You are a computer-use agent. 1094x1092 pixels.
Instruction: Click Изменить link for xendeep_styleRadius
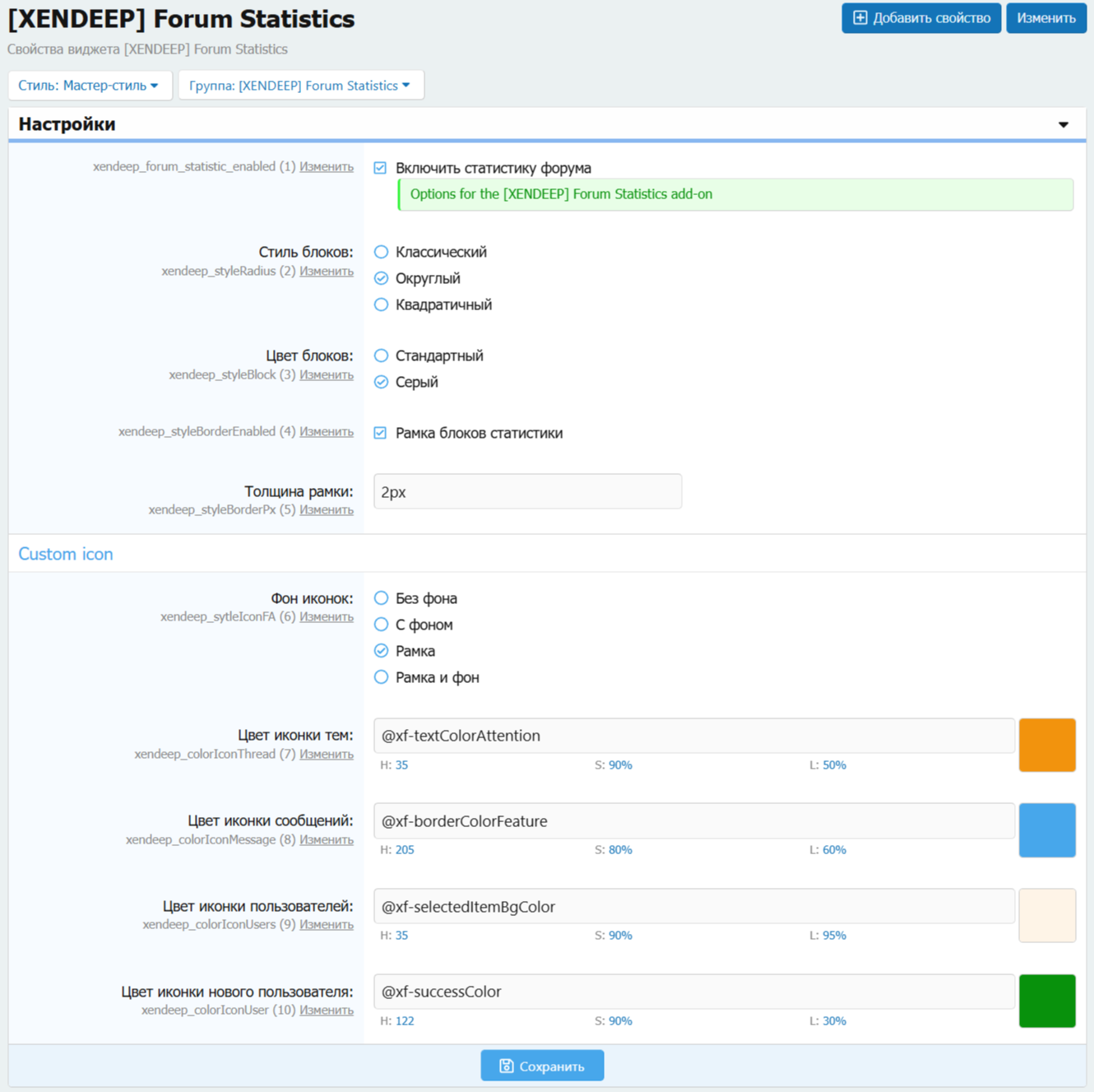326,272
